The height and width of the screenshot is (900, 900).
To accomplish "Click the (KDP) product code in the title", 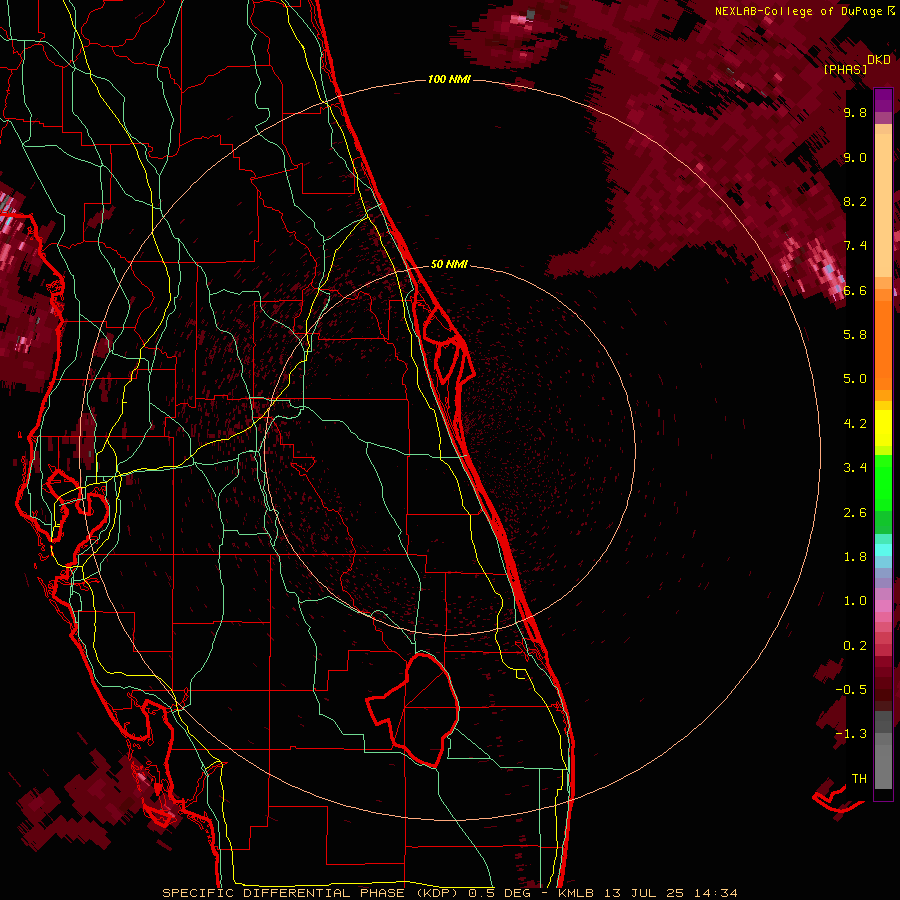I will tap(437, 893).
